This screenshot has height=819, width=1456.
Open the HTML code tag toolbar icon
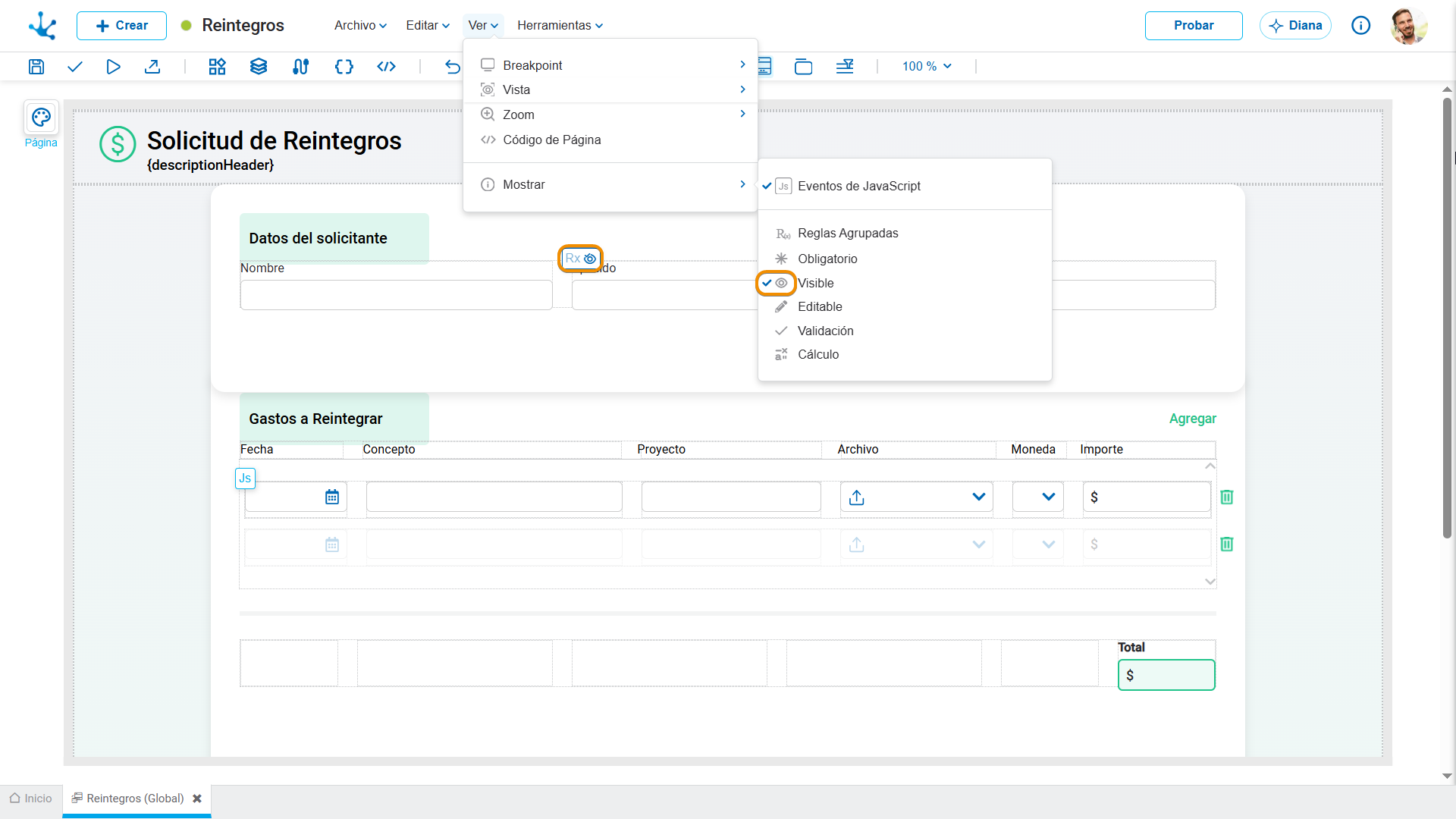click(386, 67)
